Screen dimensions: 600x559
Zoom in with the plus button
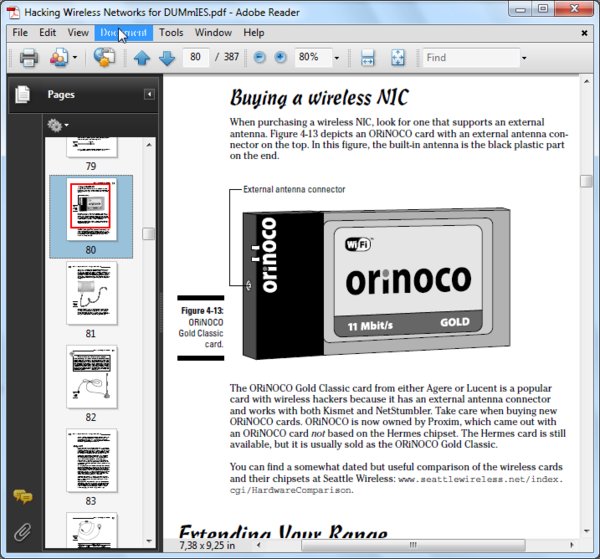click(x=280, y=58)
